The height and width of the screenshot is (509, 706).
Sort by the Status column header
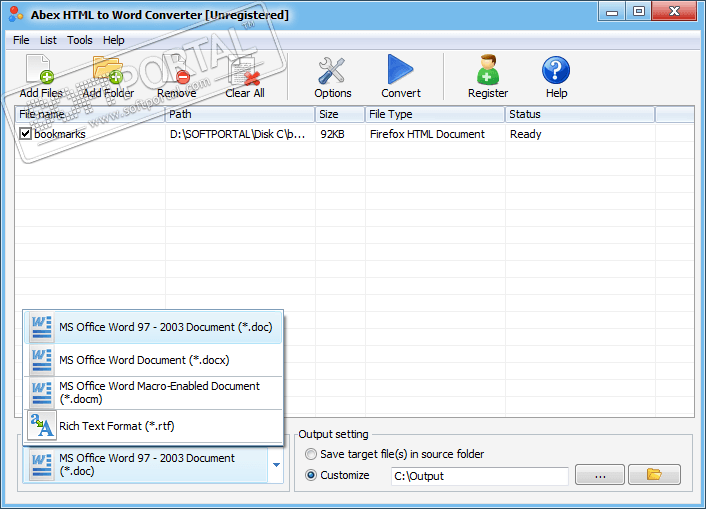click(x=580, y=114)
